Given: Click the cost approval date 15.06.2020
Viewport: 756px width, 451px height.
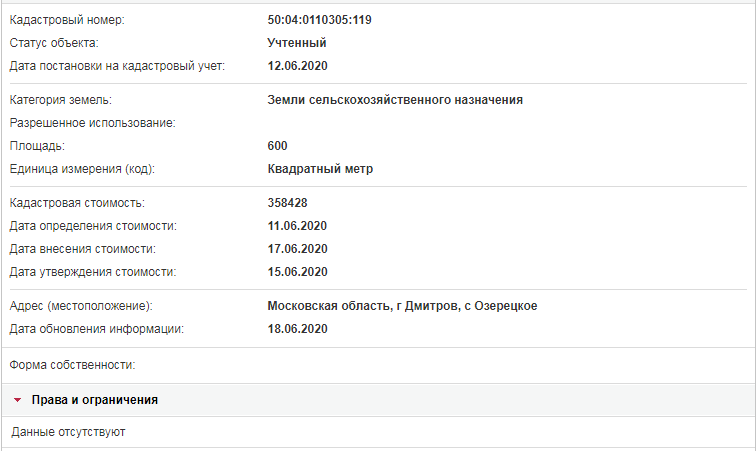Looking at the screenshot, I should [297, 272].
